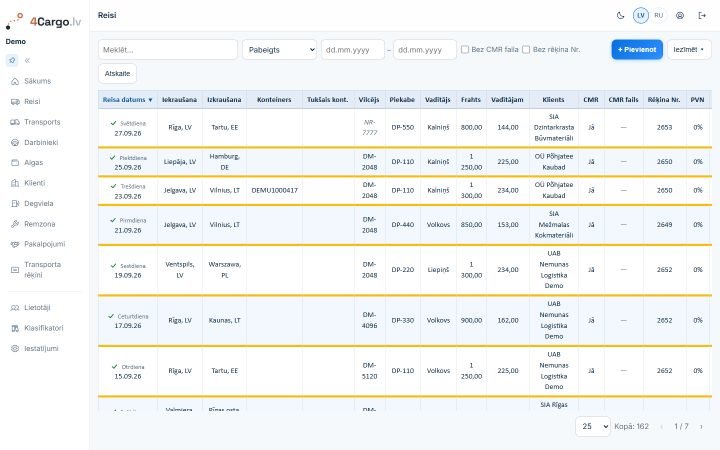The height and width of the screenshot is (450, 720).
Task: Click container number DEMU1000417
Action: 275,190
